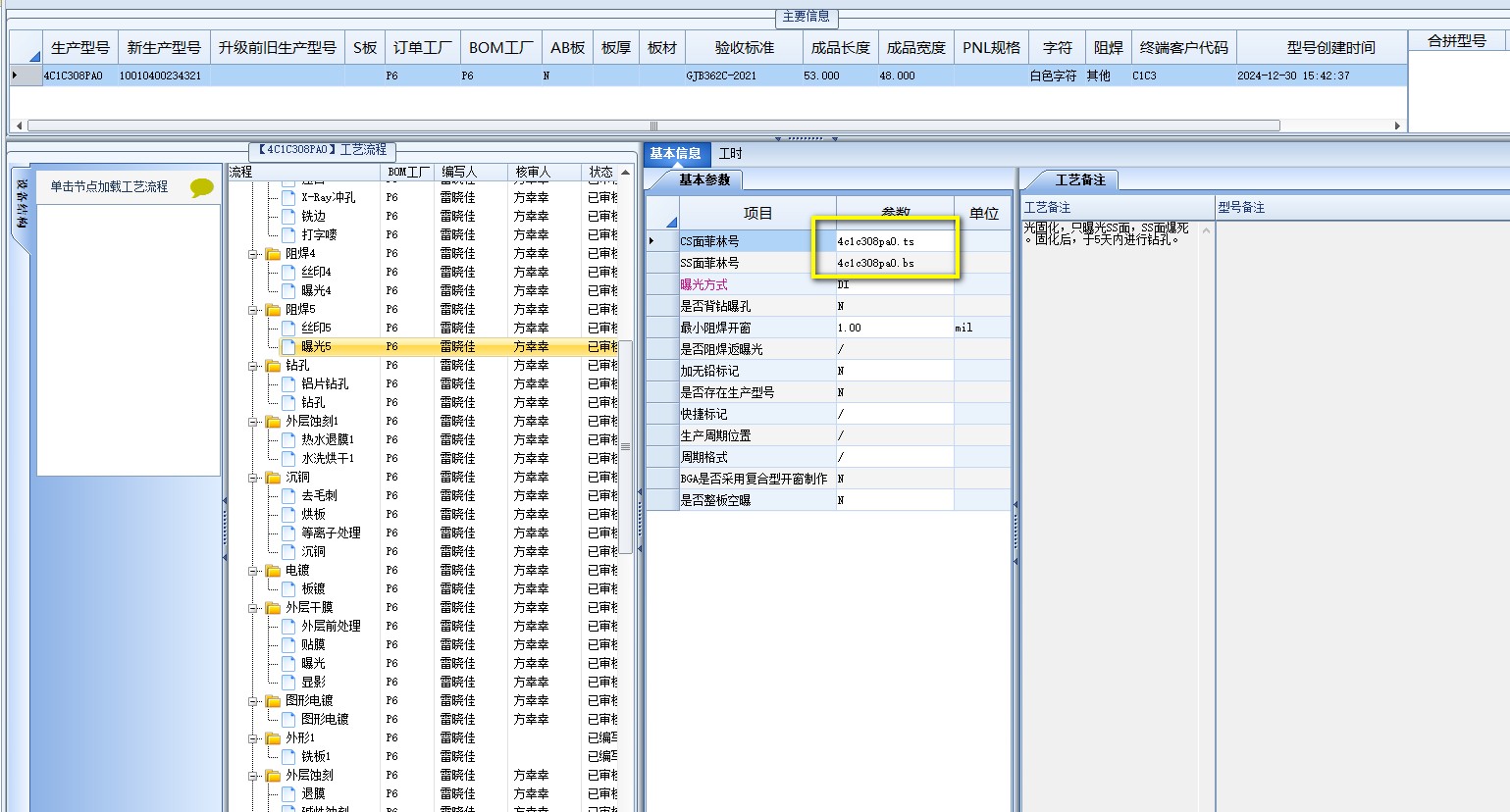The height and width of the screenshot is (812, 1510).
Task: Click the document icon beside 等离子处理
Action: point(288,533)
